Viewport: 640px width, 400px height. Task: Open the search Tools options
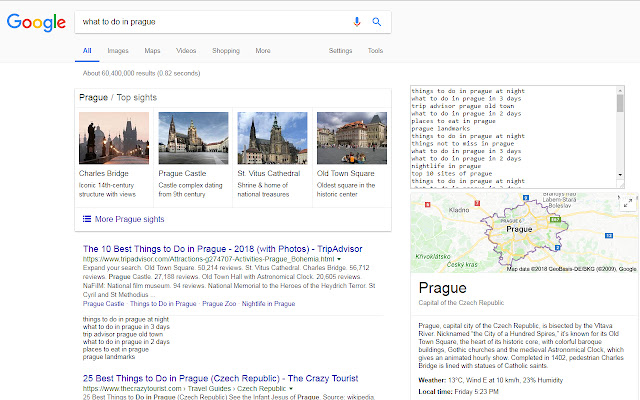click(375, 50)
